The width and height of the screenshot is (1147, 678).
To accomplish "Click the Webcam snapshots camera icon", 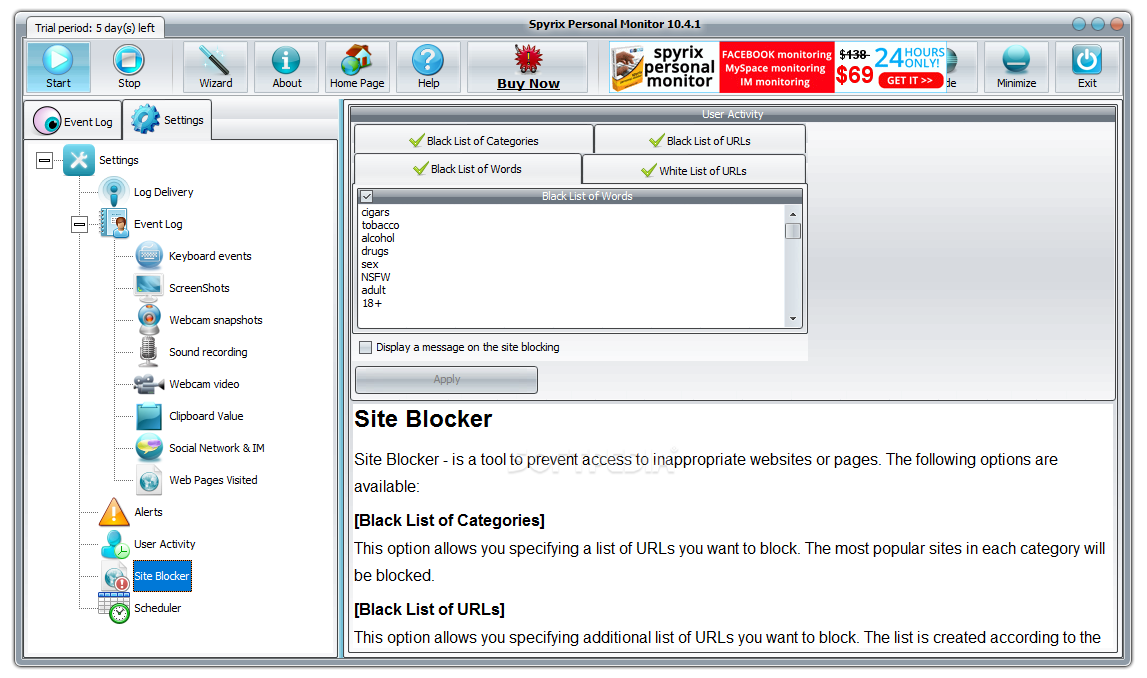I will click(149, 320).
